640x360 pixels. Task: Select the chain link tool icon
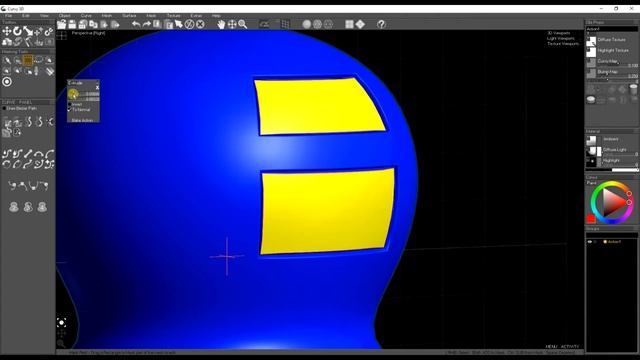tap(49, 31)
